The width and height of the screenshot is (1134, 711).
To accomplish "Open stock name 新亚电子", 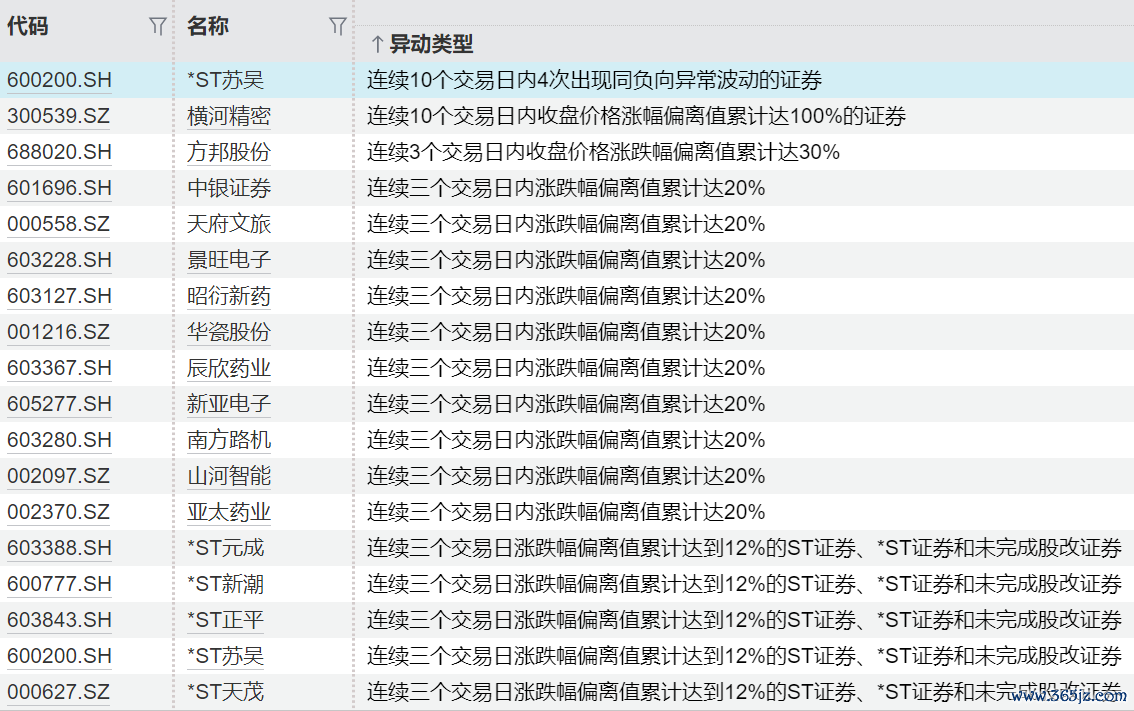I will 229,404.
